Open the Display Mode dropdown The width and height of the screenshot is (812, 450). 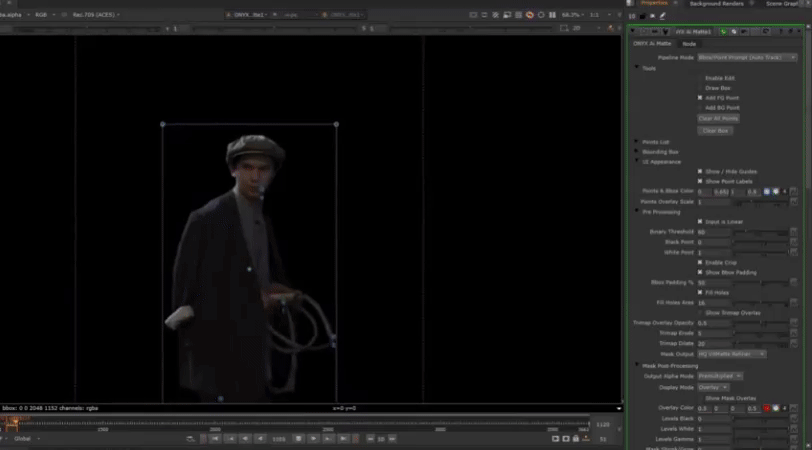click(x=713, y=387)
